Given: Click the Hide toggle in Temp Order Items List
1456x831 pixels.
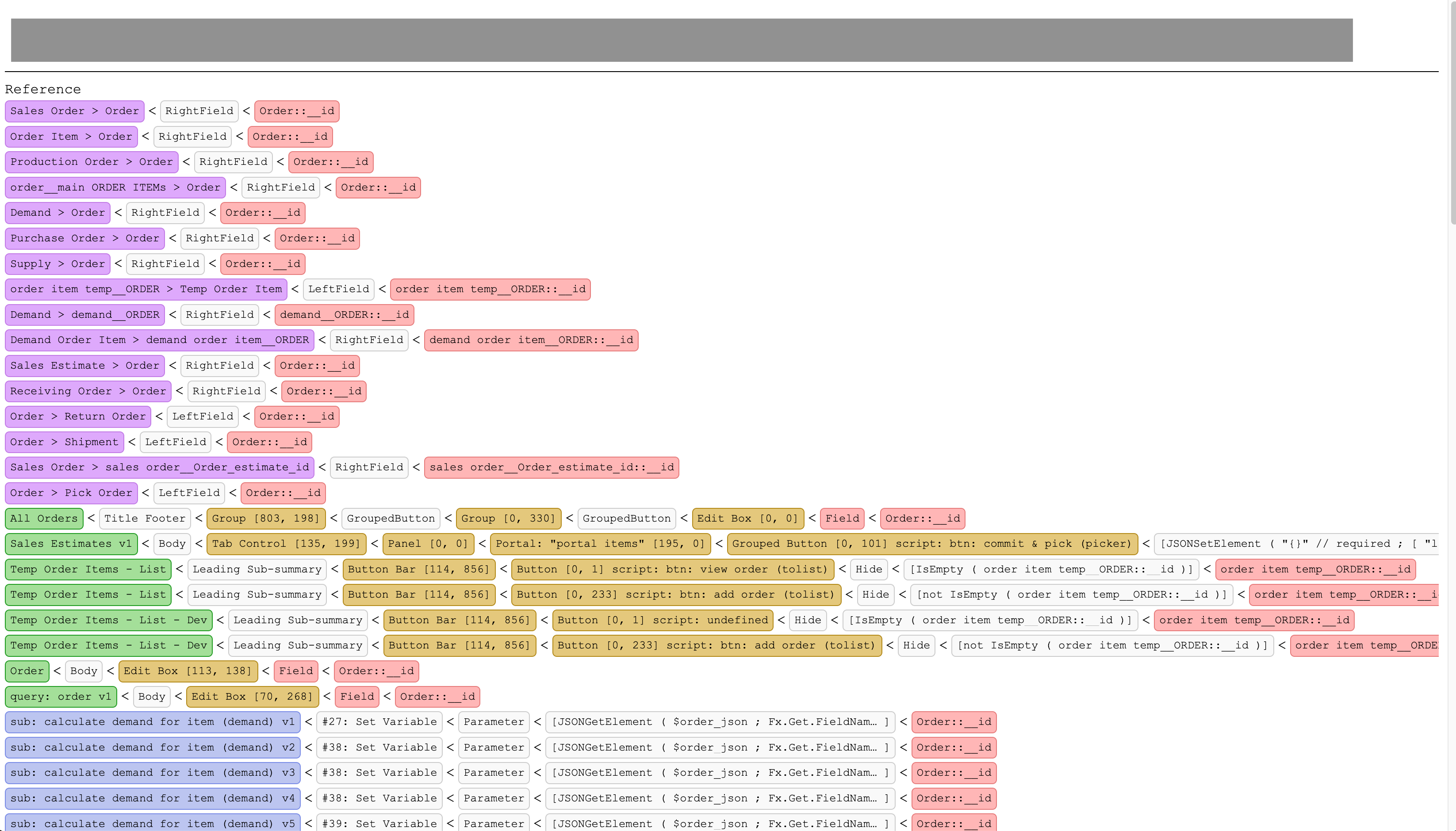Looking at the screenshot, I should pos(868,569).
